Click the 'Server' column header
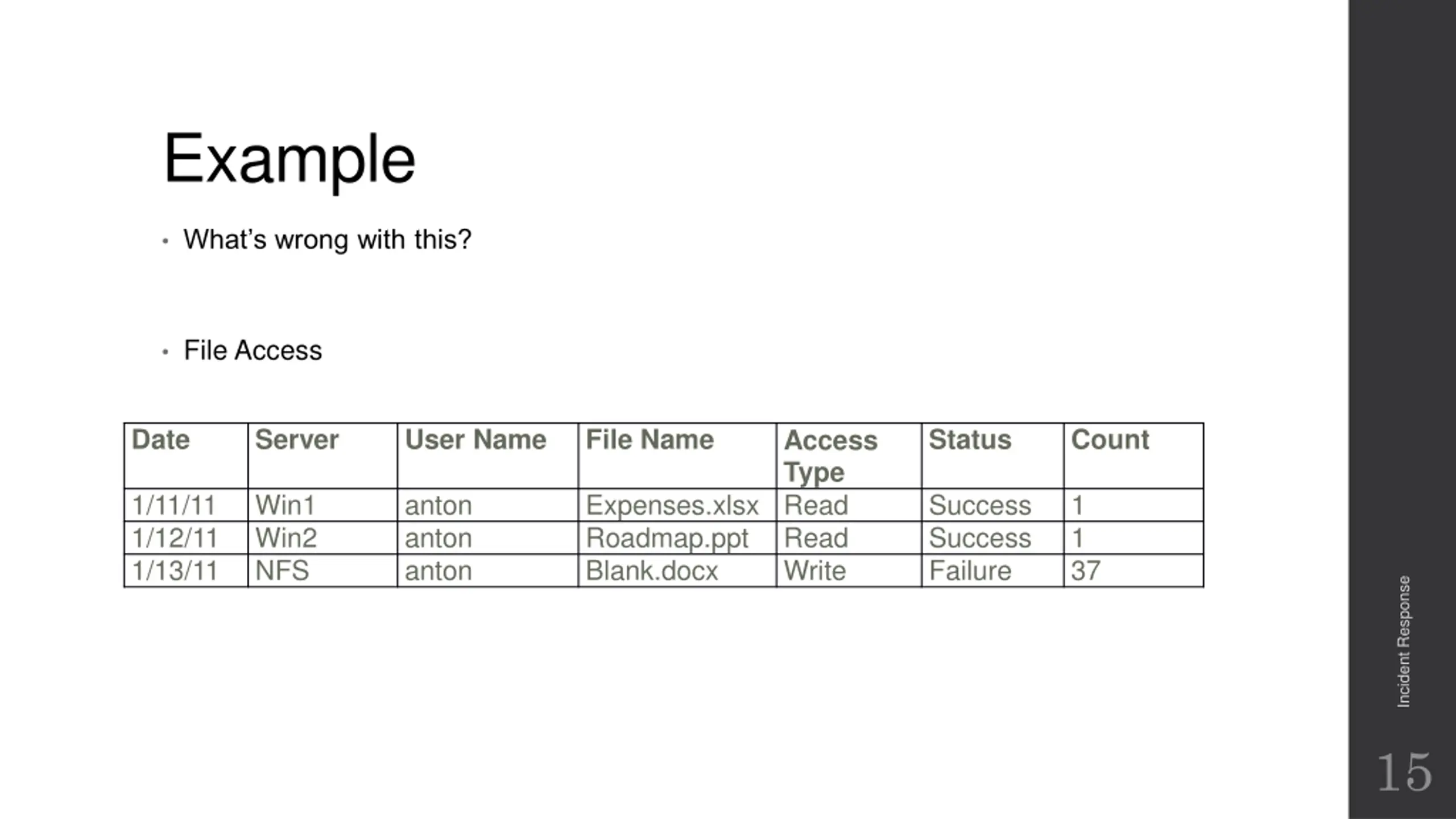Viewport: 1456px width, 819px height. [322, 456]
